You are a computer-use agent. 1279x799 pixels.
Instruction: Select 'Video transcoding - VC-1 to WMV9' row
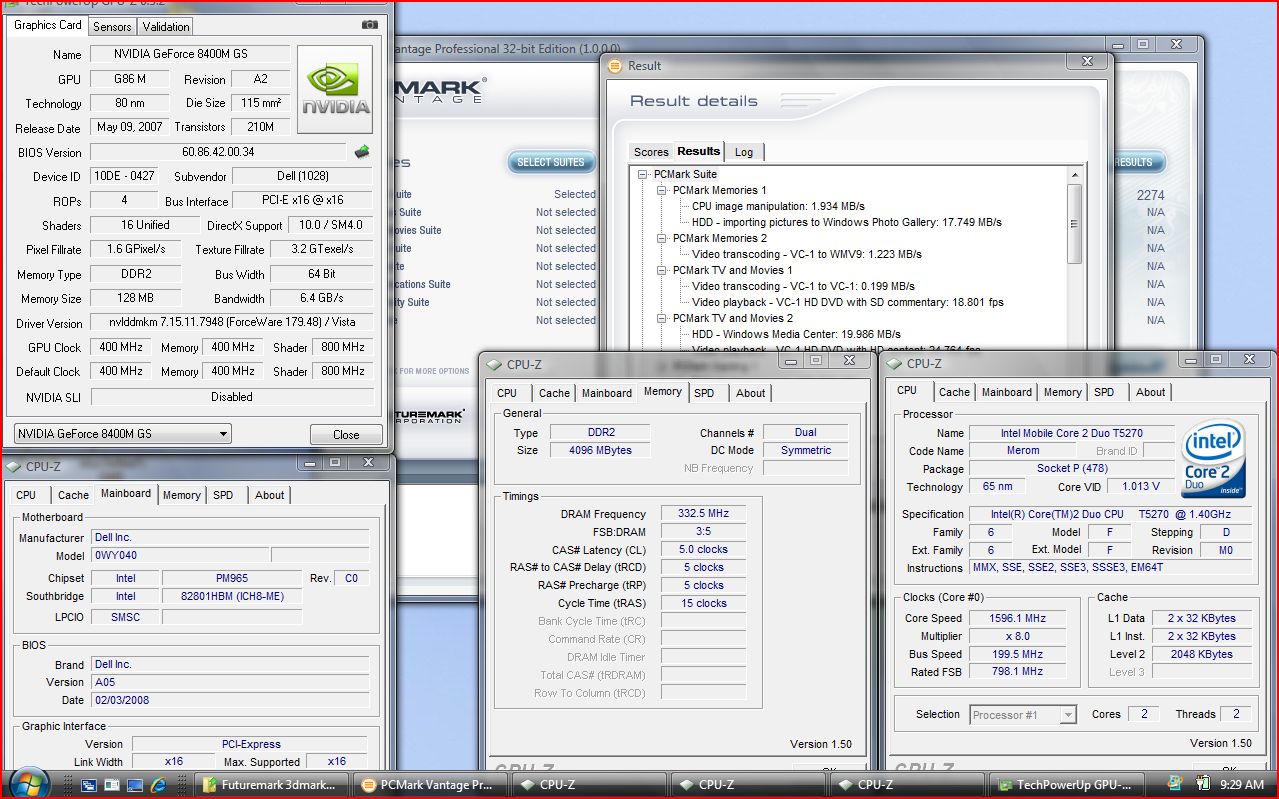[x=807, y=254]
